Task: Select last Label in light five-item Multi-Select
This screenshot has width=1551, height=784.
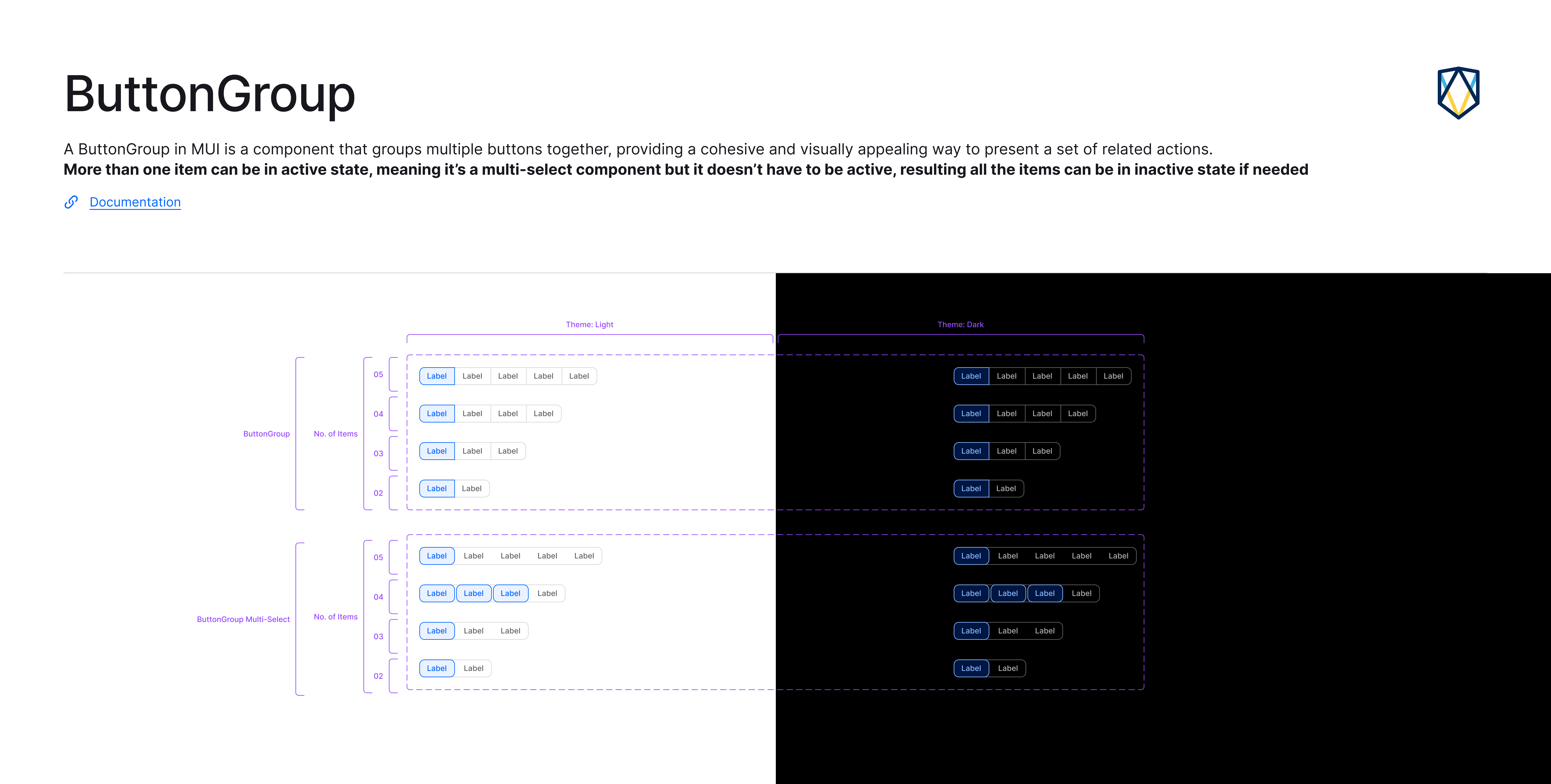Action: (584, 556)
